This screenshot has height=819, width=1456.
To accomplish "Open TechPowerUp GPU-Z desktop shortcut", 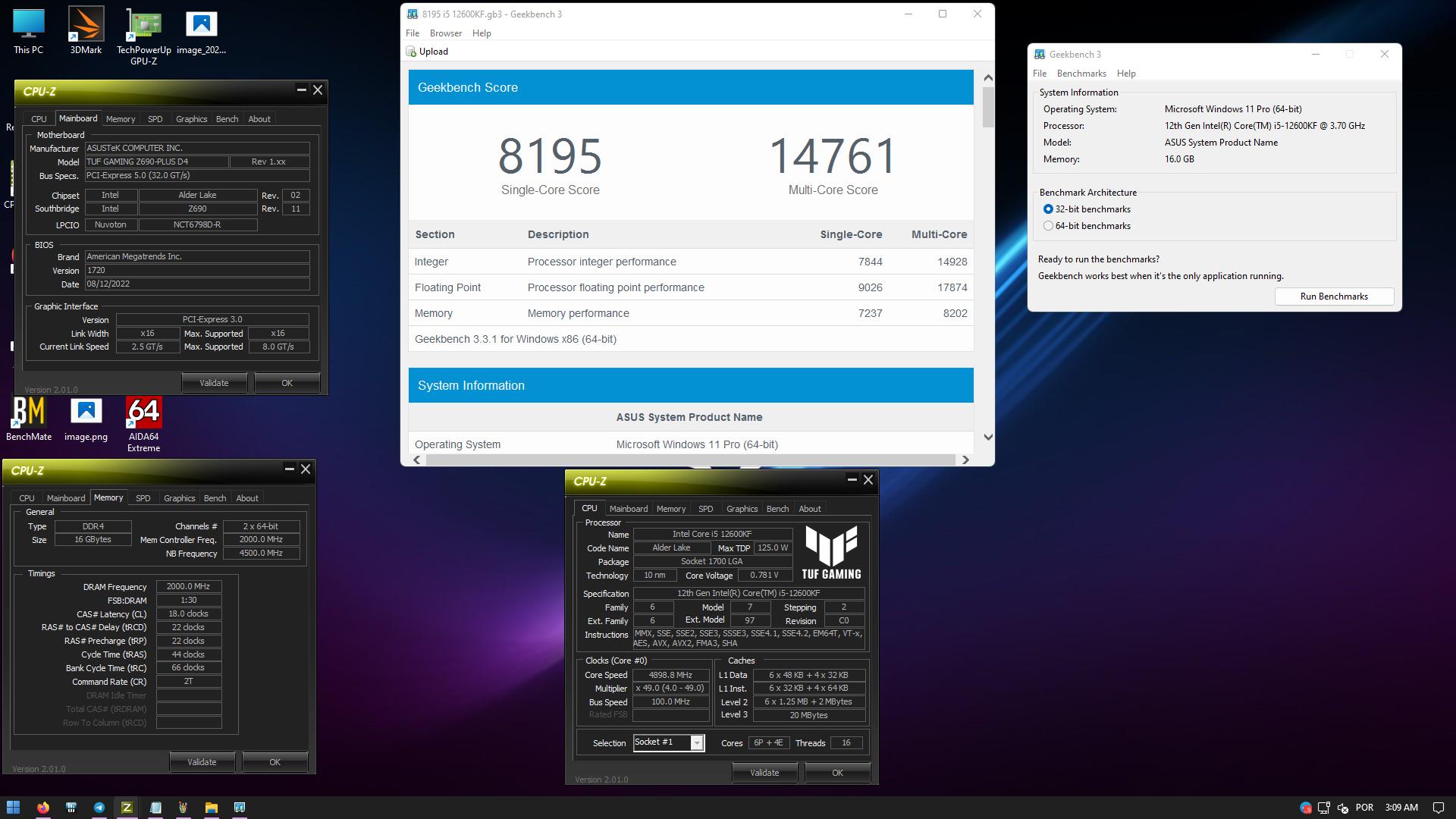I will point(143,36).
